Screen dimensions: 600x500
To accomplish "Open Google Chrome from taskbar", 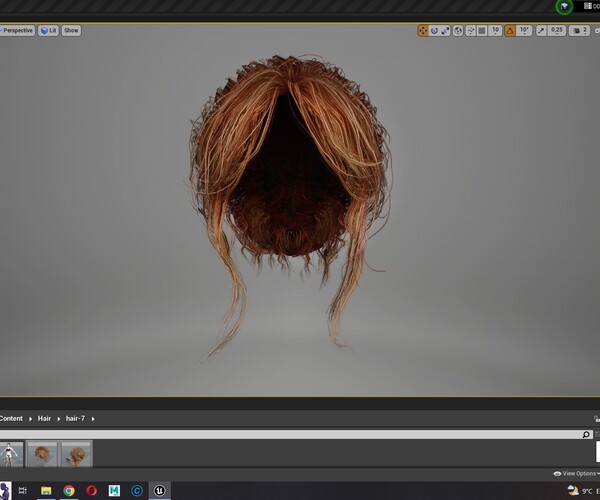I will click(69, 490).
